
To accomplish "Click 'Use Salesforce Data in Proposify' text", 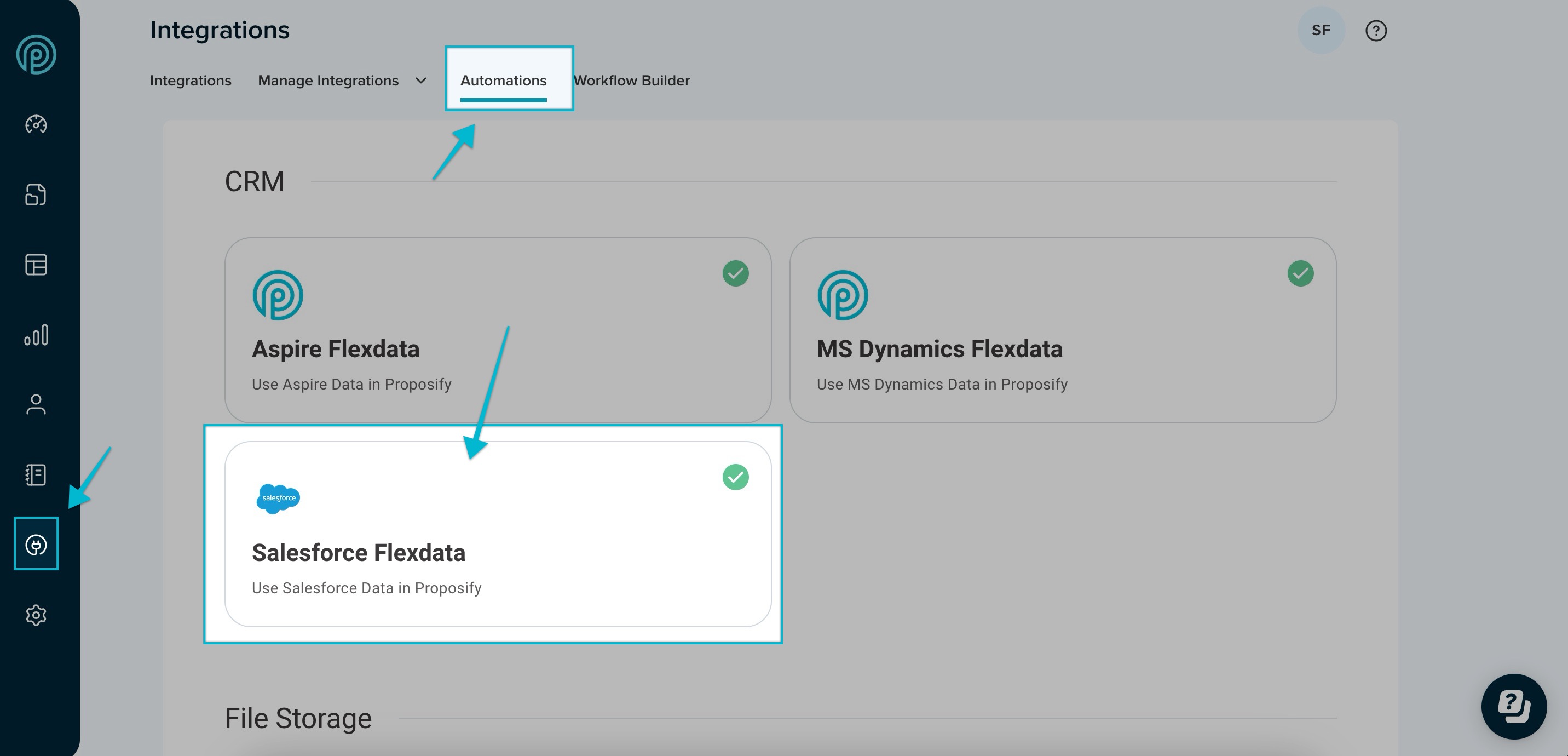I will click(366, 588).
